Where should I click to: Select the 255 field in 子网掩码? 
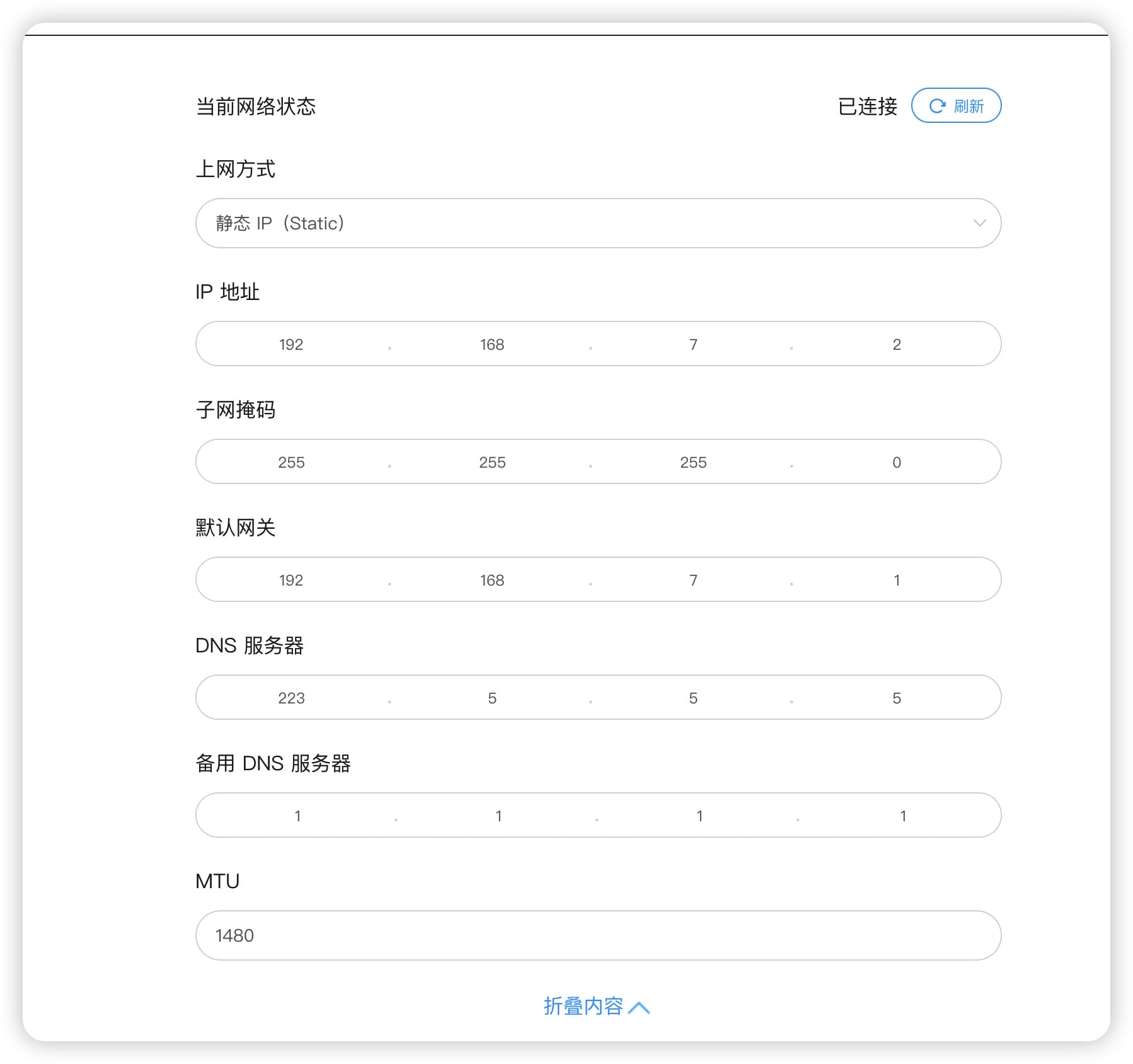click(292, 462)
